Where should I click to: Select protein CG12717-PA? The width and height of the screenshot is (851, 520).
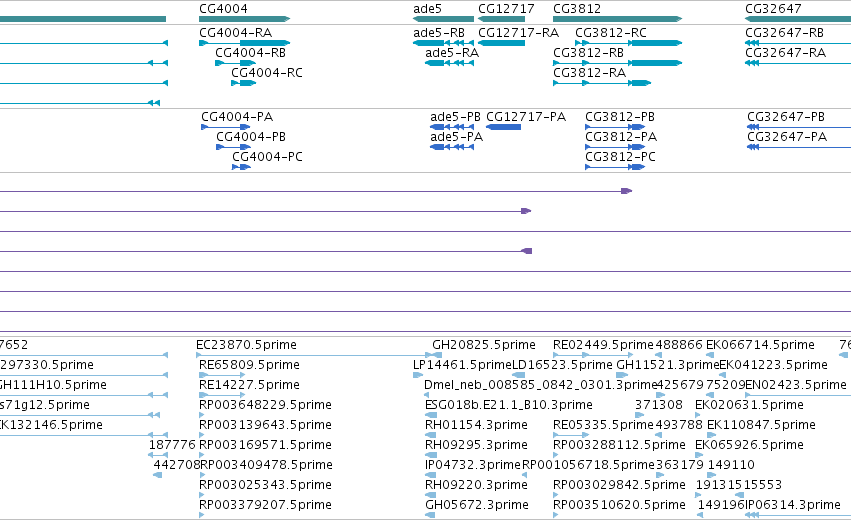[x=525, y=117]
